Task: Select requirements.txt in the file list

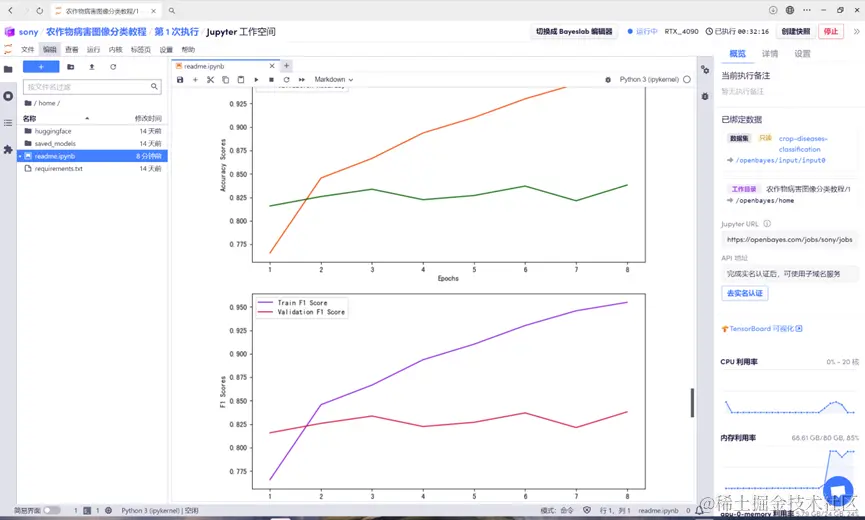Action: tap(92, 169)
